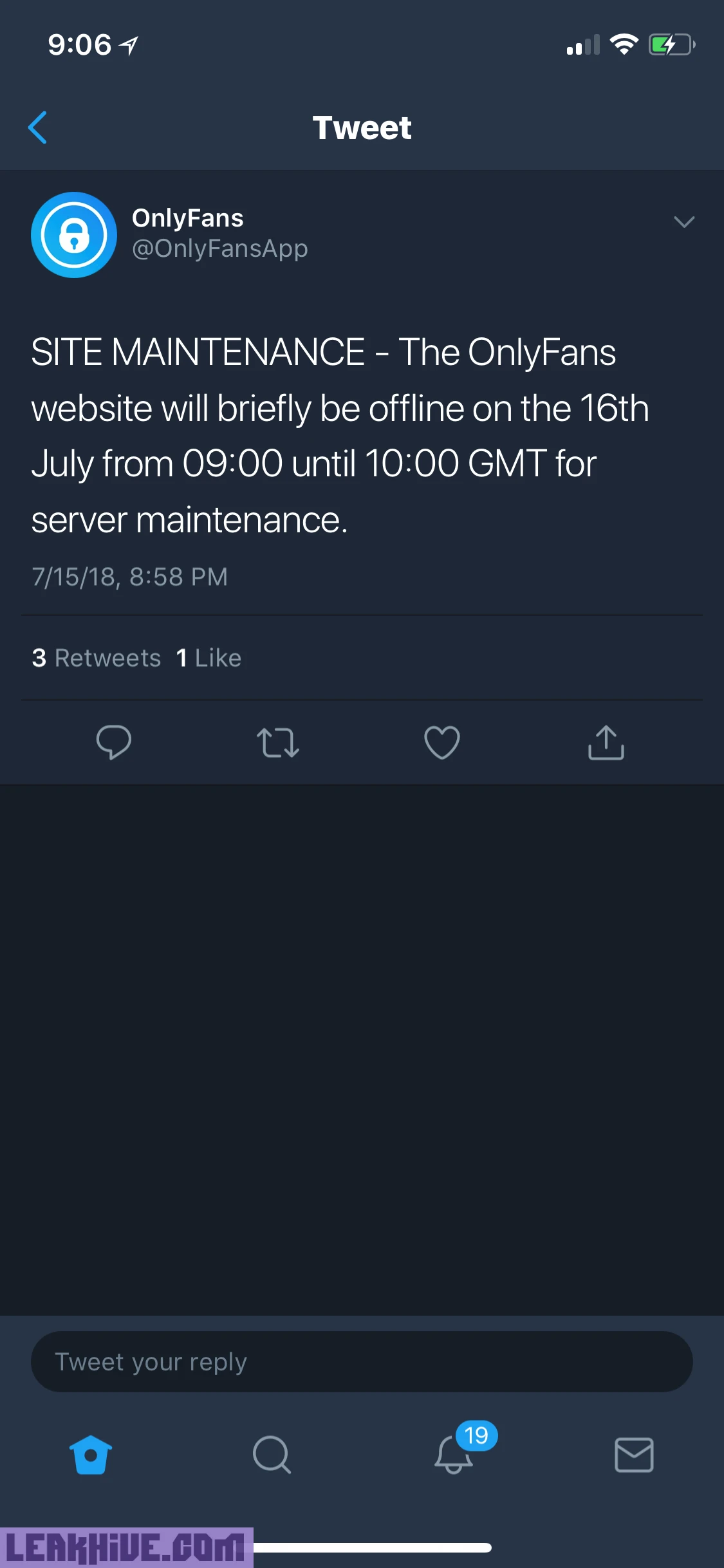Tap the tweet timestamp 7/15/18

point(130,577)
